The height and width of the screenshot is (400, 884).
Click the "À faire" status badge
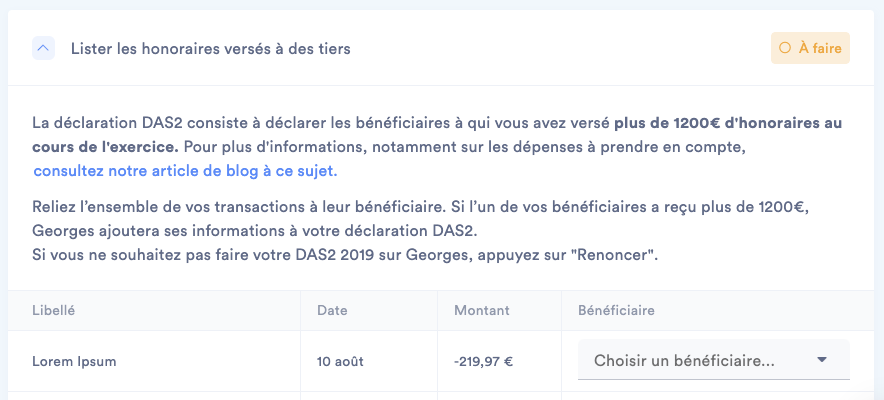point(810,48)
